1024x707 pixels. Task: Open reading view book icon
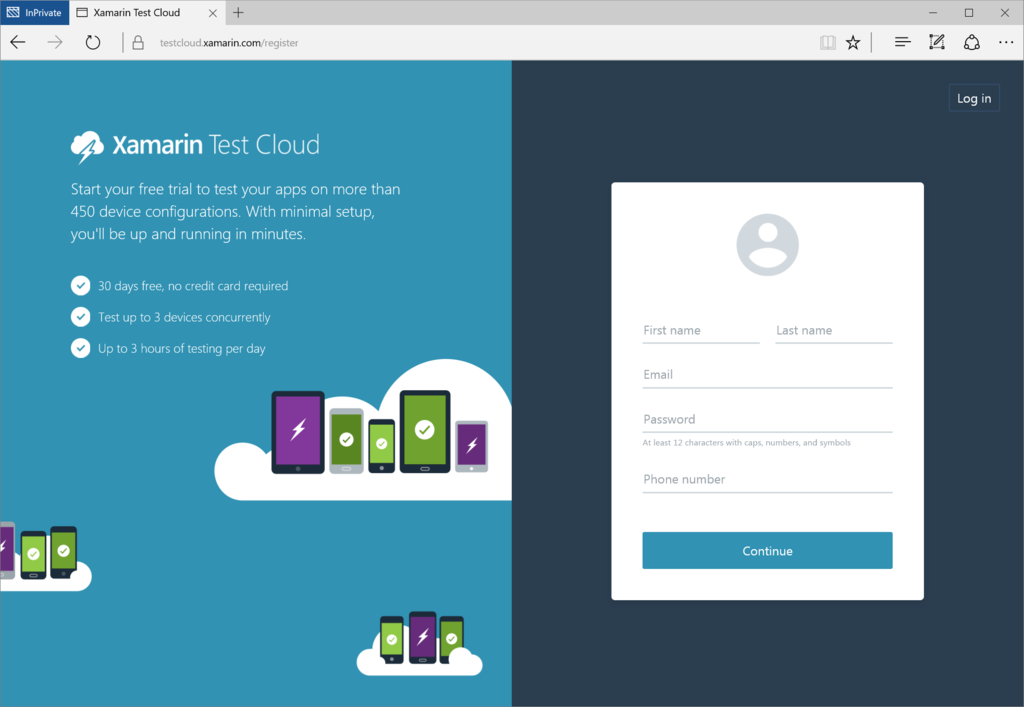pyautogui.click(x=827, y=42)
